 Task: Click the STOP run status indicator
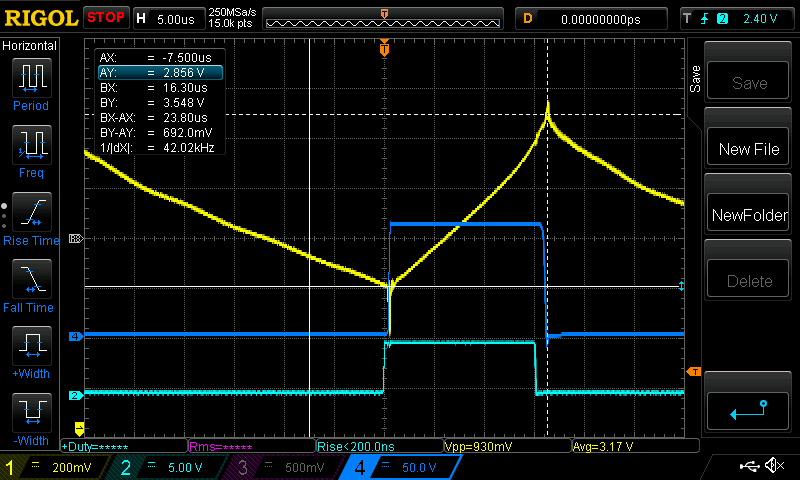tap(105, 18)
